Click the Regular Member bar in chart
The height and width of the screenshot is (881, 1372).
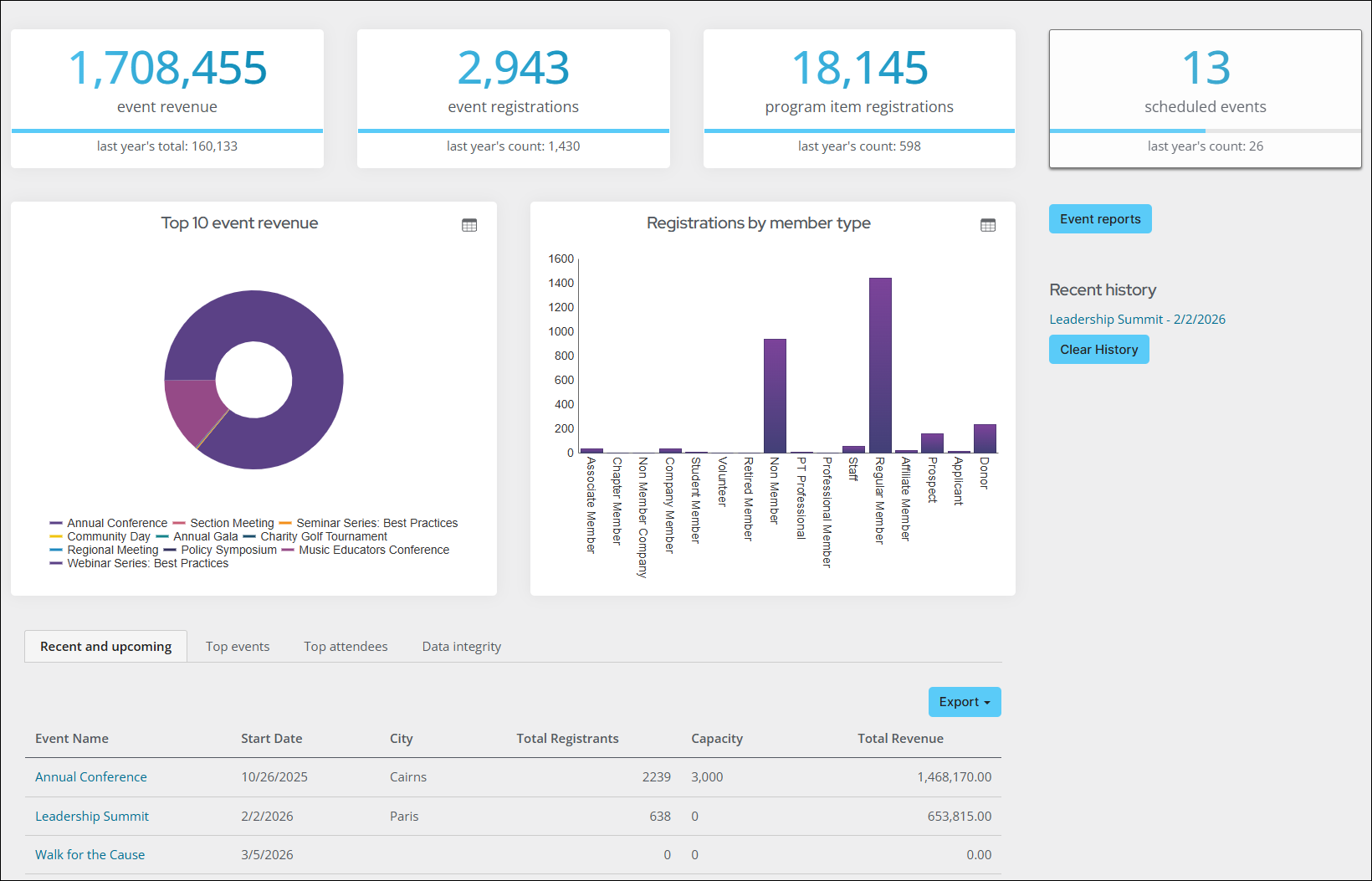point(880,366)
